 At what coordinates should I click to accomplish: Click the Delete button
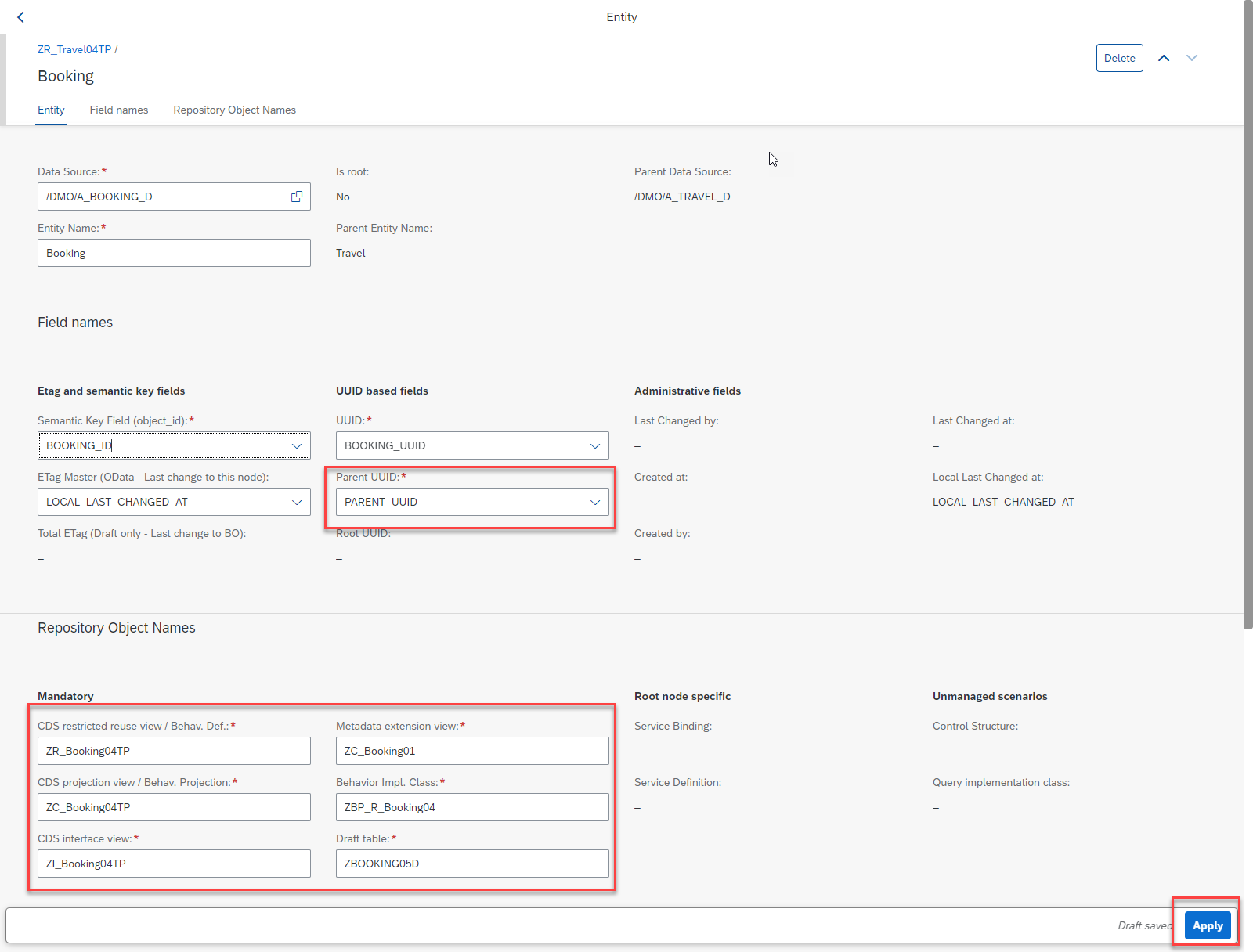click(x=1120, y=58)
